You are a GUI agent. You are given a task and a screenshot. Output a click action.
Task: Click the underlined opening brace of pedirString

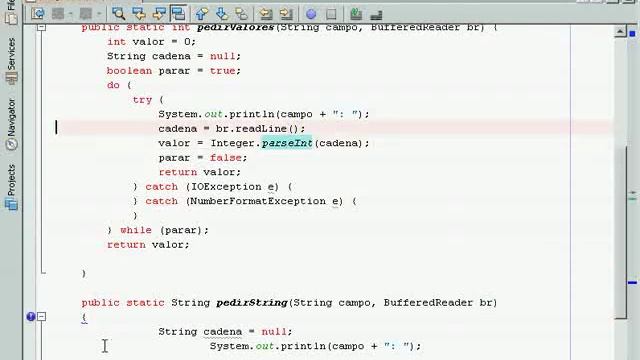(84, 318)
